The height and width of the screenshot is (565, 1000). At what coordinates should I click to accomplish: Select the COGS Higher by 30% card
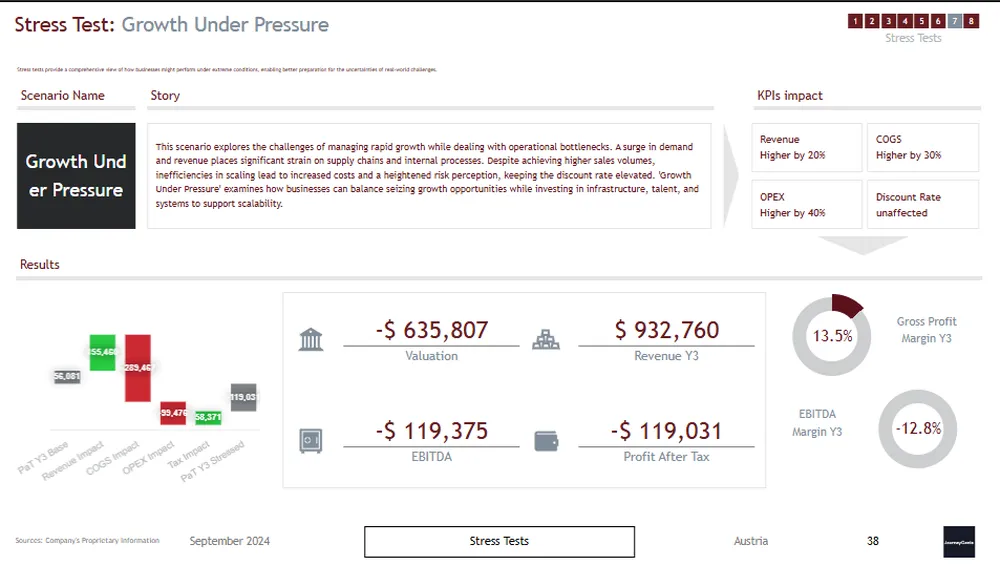click(x=922, y=148)
